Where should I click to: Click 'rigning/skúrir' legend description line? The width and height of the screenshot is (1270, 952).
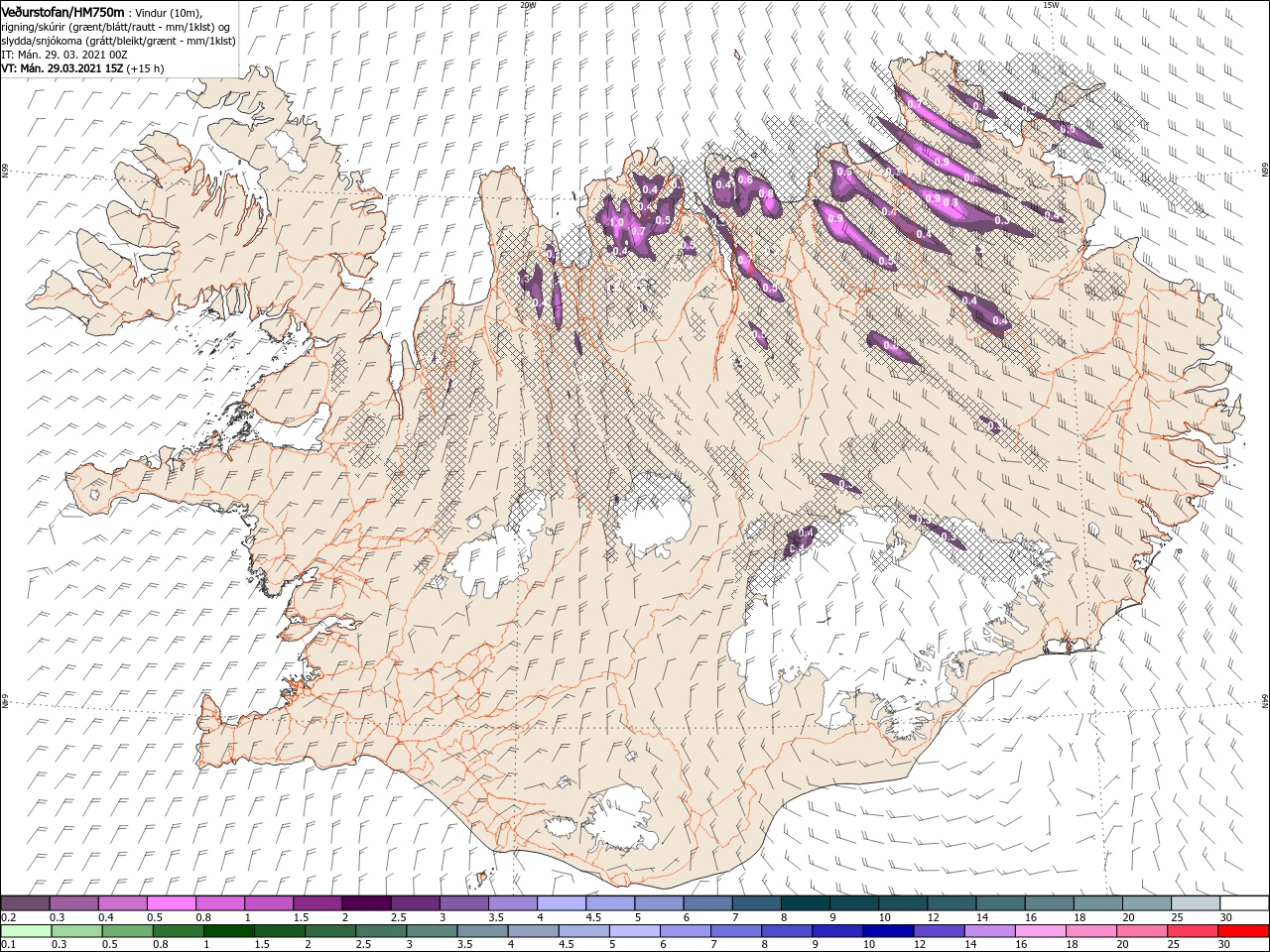tap(116, 26)
